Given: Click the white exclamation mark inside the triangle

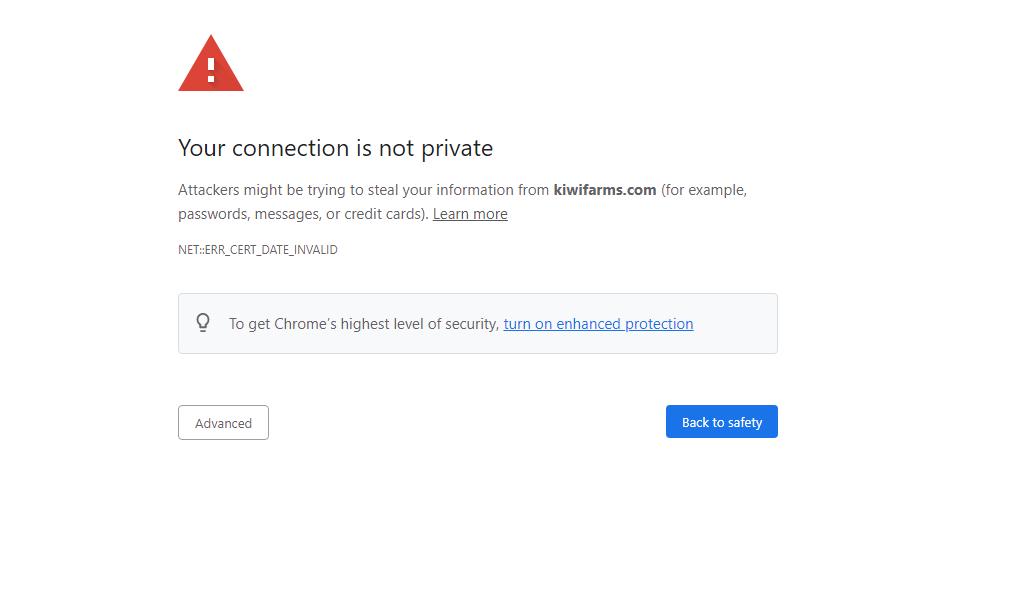Looking at the screenshot, I should [211, 70].
